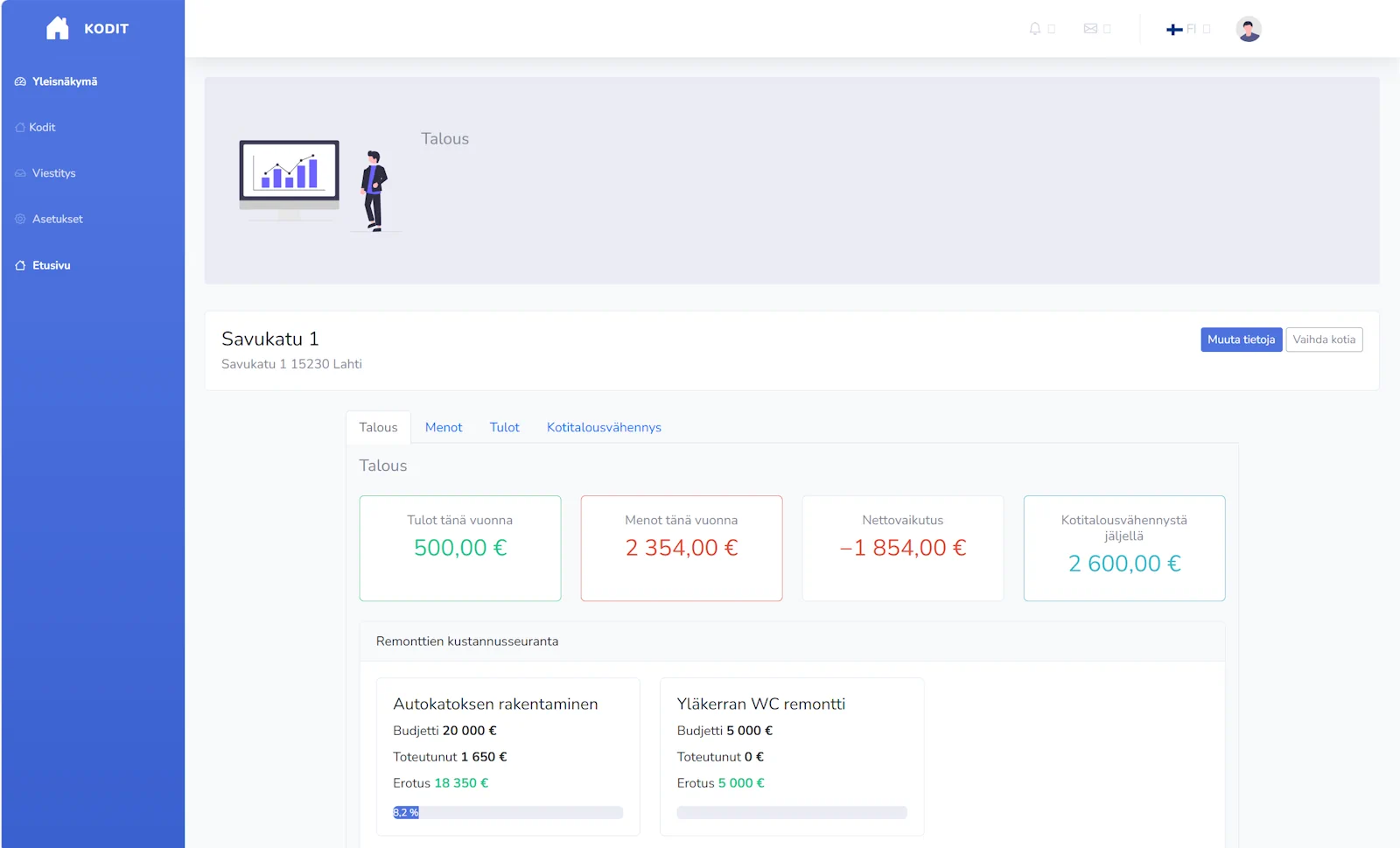This screenshot has width=1400, height=848.
Task: Click the Vaihda kotia button
Action: coord(1324,340)
